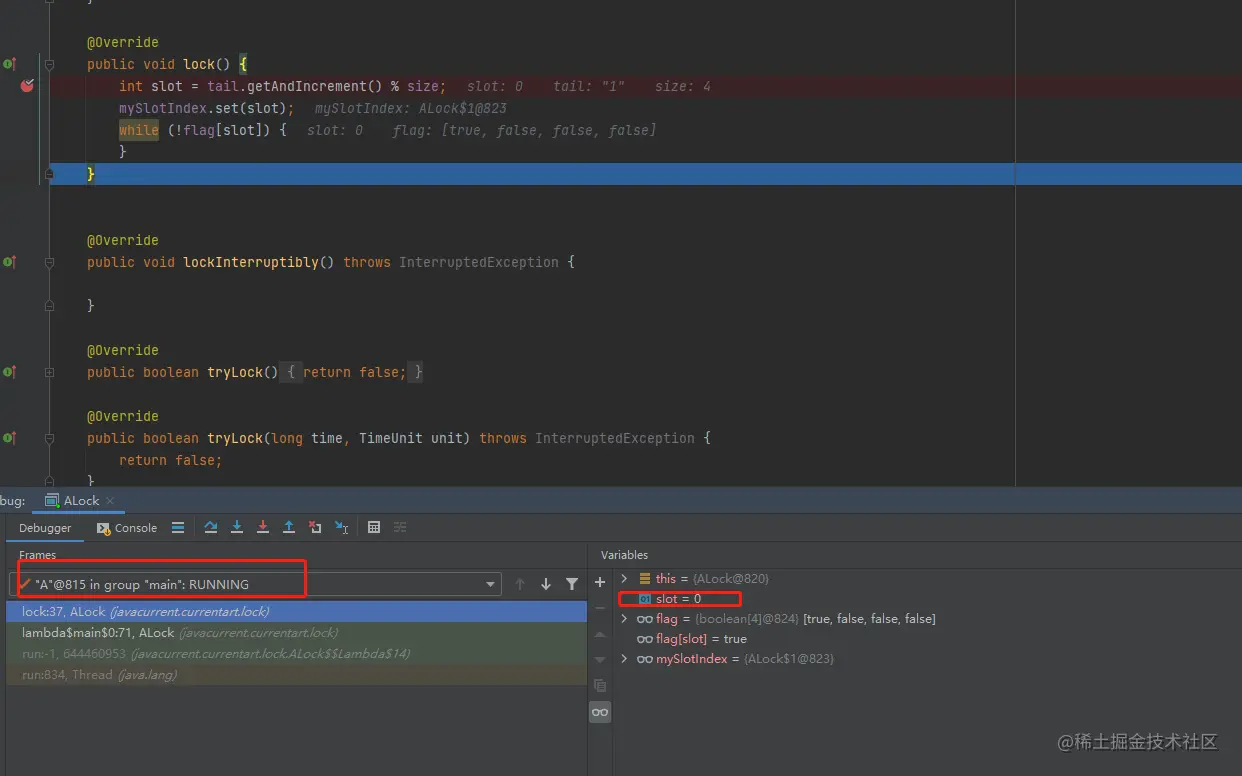Viewport: 1242px width, 776px height.
Task: Click the Run to Cursor icon
Action: click(341, 527)
